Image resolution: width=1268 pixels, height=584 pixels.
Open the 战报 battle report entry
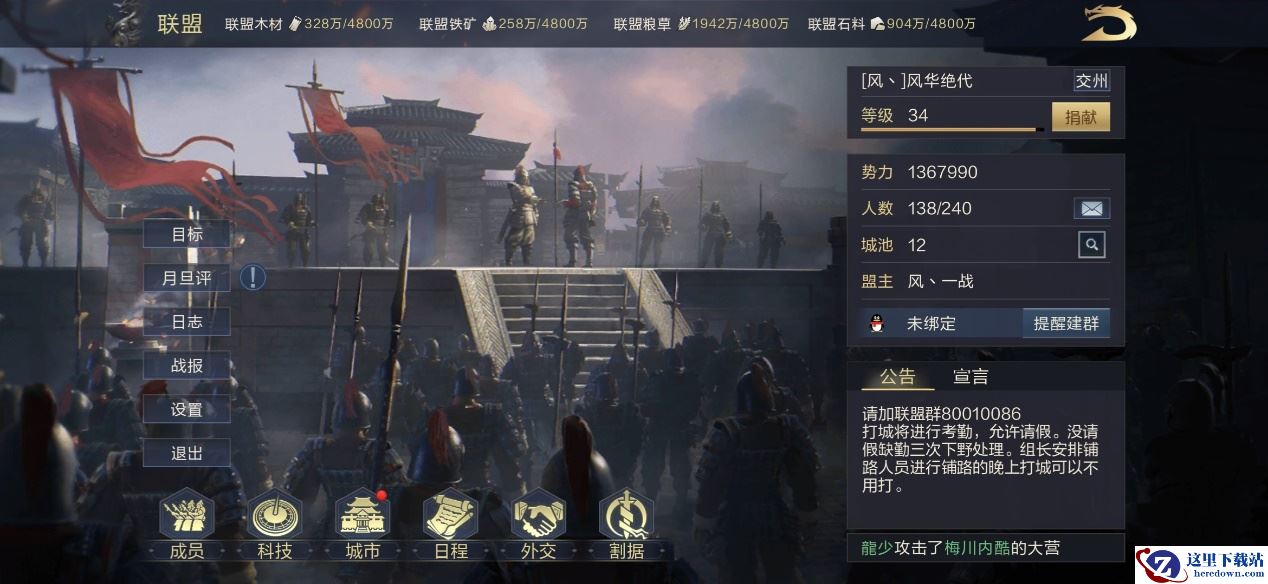click(x=187, y=365)
